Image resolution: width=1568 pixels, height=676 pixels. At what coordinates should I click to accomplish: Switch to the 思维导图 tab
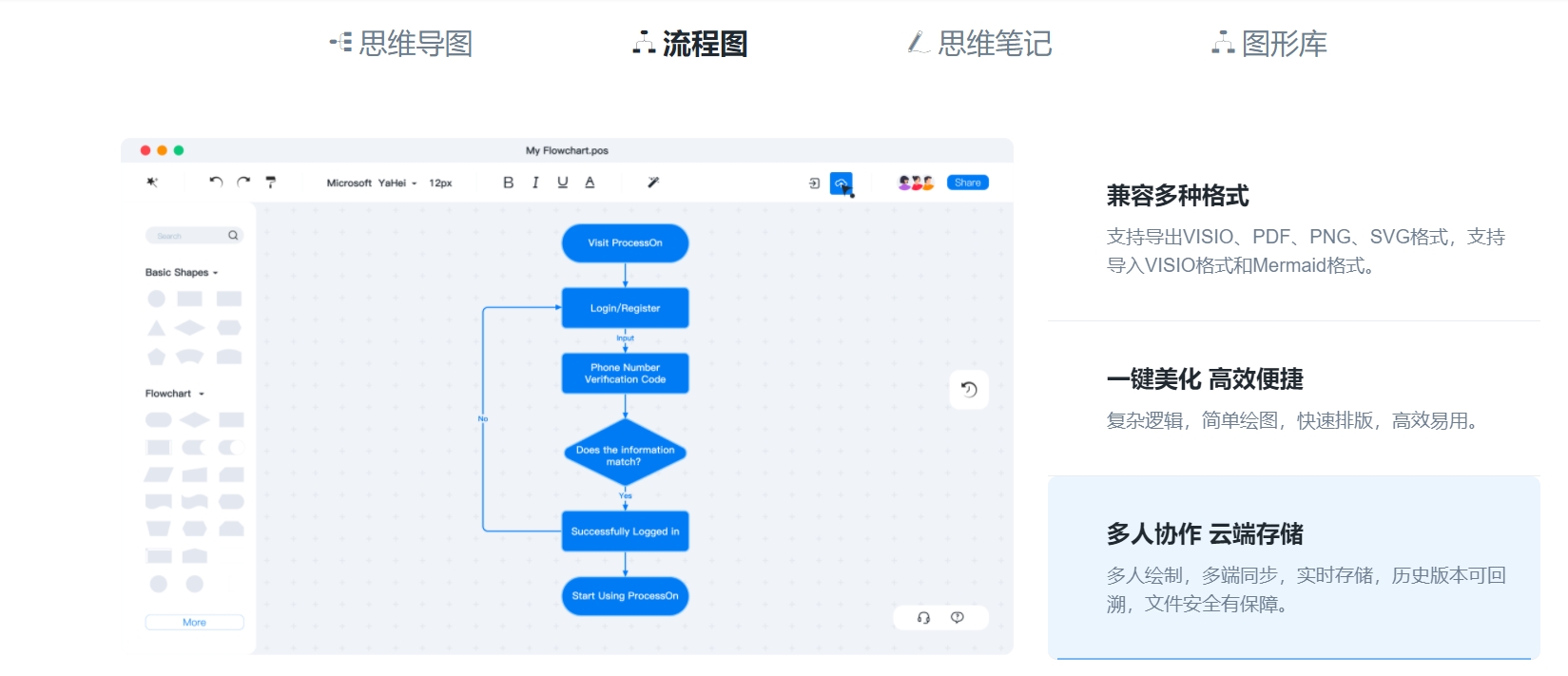[400, 43]
